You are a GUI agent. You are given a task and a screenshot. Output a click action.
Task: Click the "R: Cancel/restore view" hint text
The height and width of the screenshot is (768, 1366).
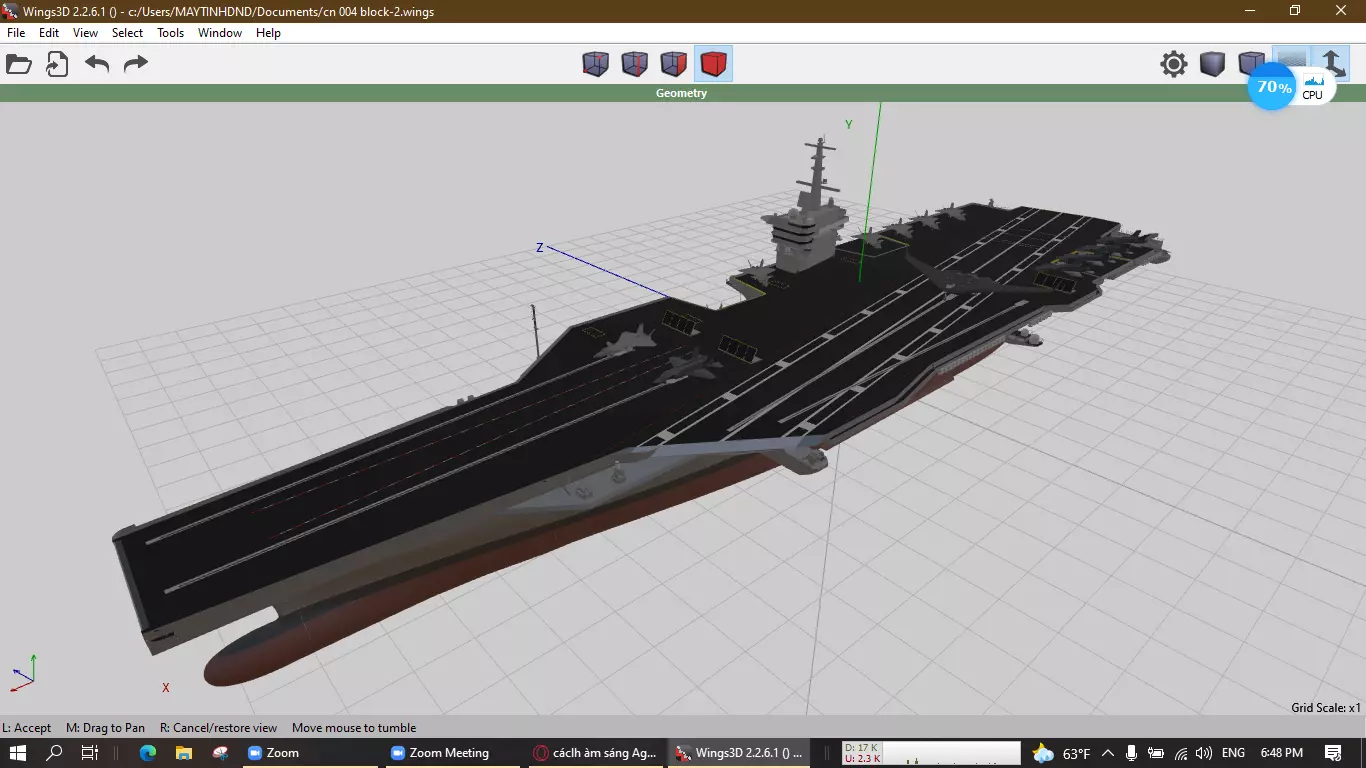[218, 728]
